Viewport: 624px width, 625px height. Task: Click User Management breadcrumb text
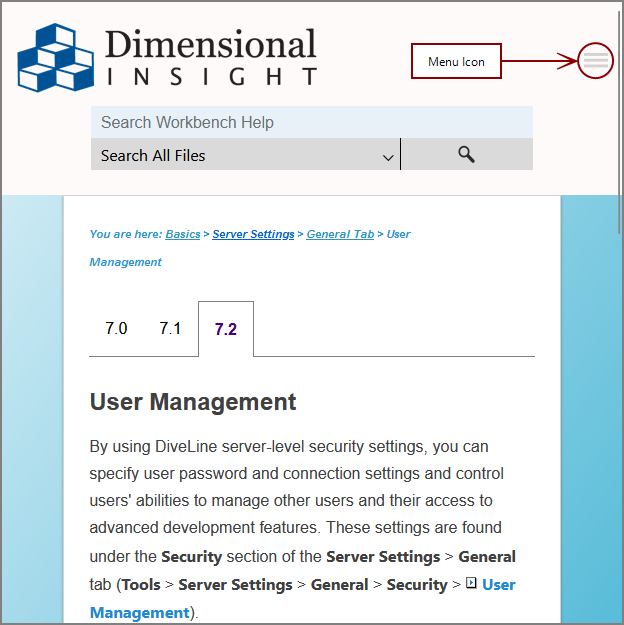pyautogui.click(x=126, y=262)
